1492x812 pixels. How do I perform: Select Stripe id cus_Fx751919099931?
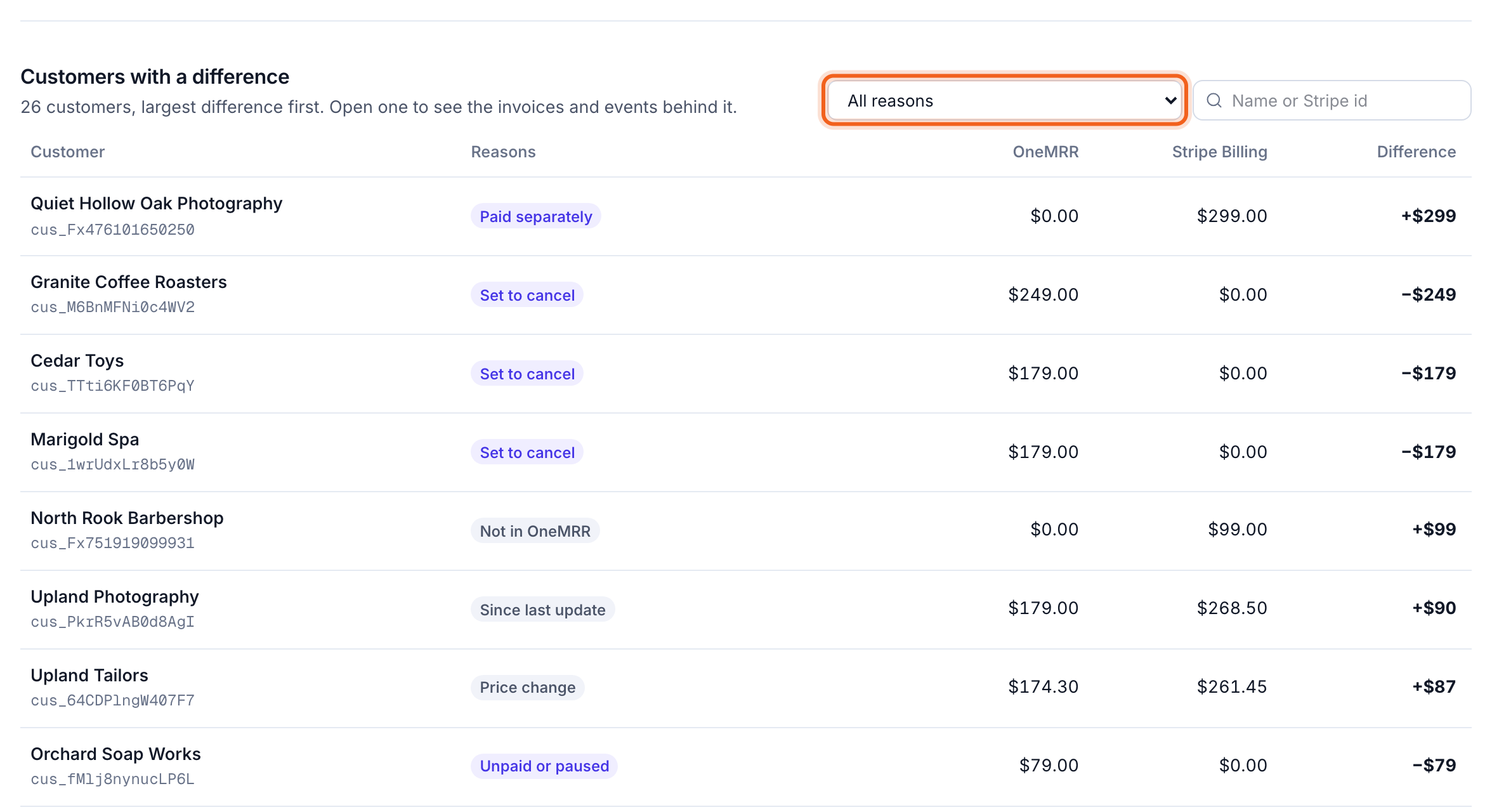112,543
